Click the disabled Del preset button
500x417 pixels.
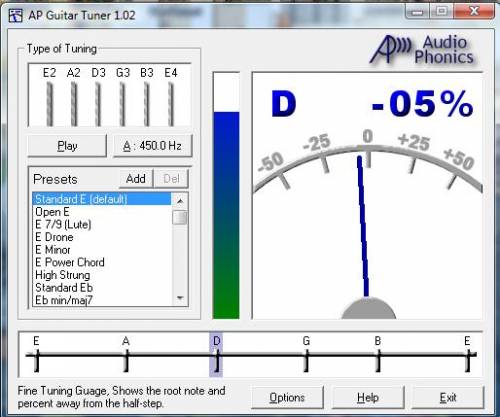[x=171, y=179]
